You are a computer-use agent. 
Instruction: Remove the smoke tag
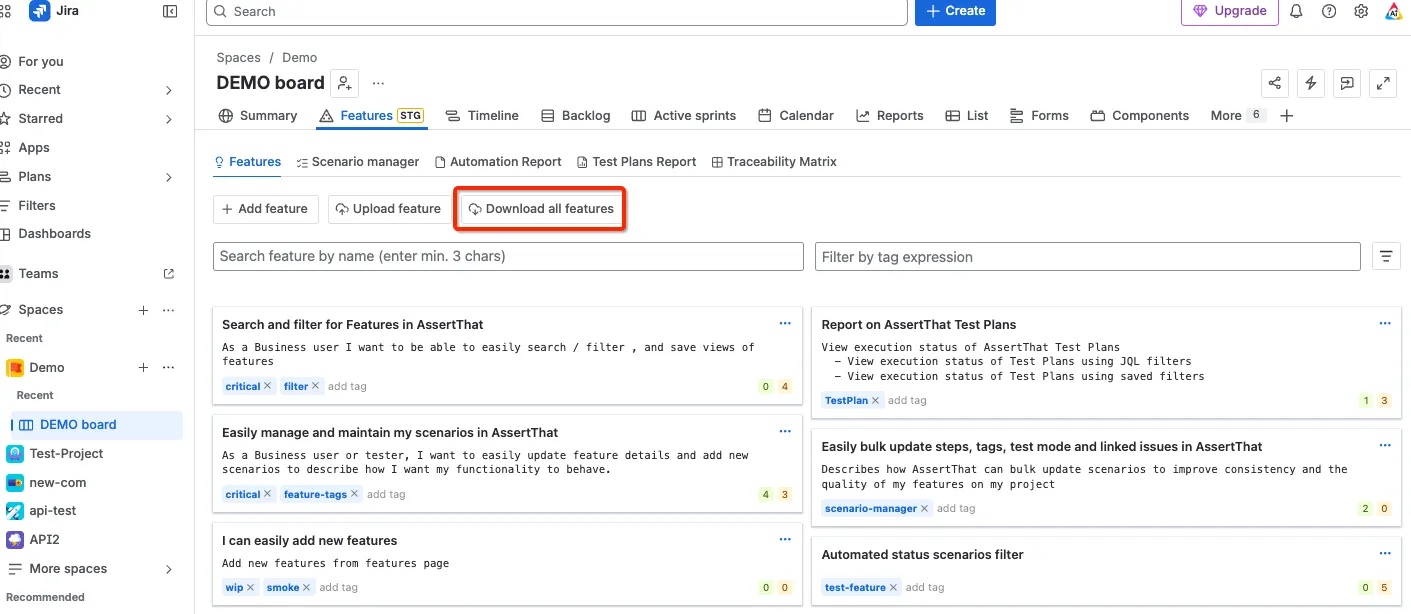point(307,587)
